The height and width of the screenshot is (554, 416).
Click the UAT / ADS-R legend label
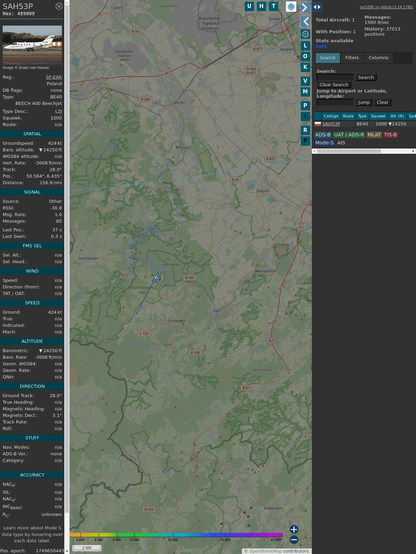pyautogui.click(x=349, y=135)
